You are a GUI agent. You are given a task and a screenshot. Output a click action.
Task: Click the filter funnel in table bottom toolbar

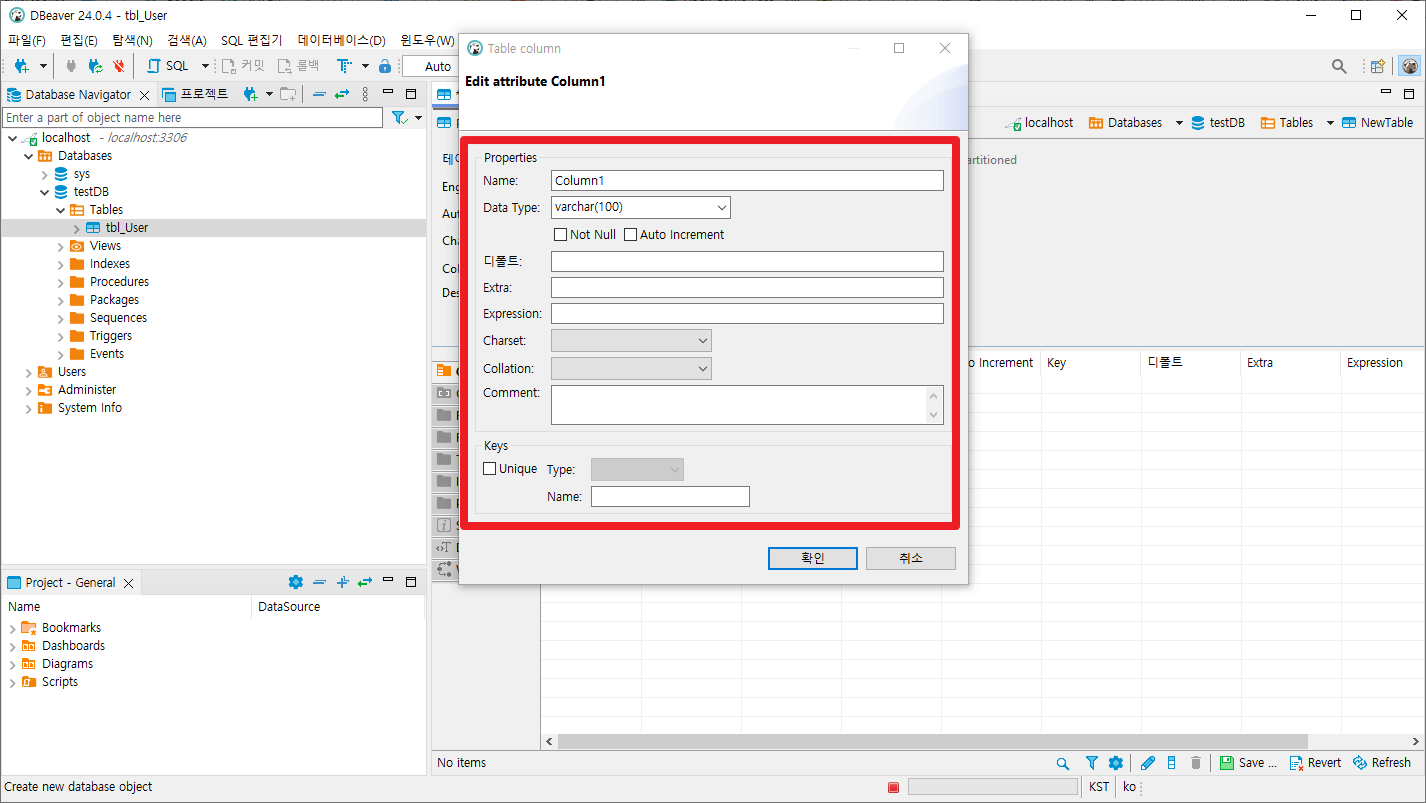[1092, 763]
